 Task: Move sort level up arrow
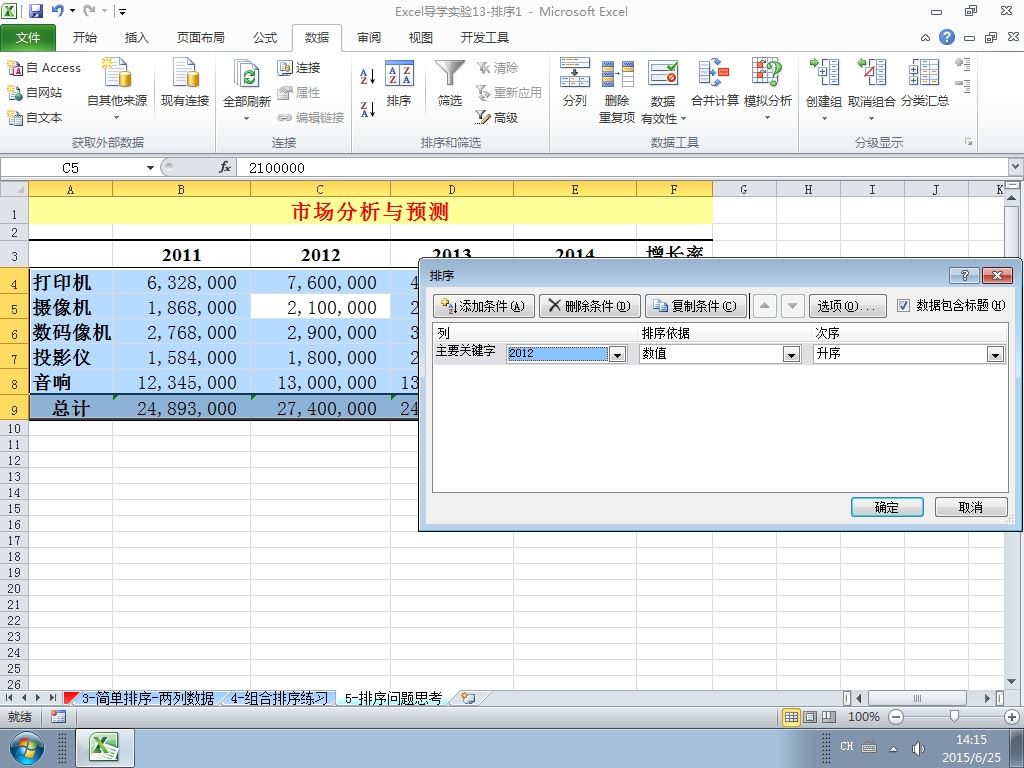(764, 306)
